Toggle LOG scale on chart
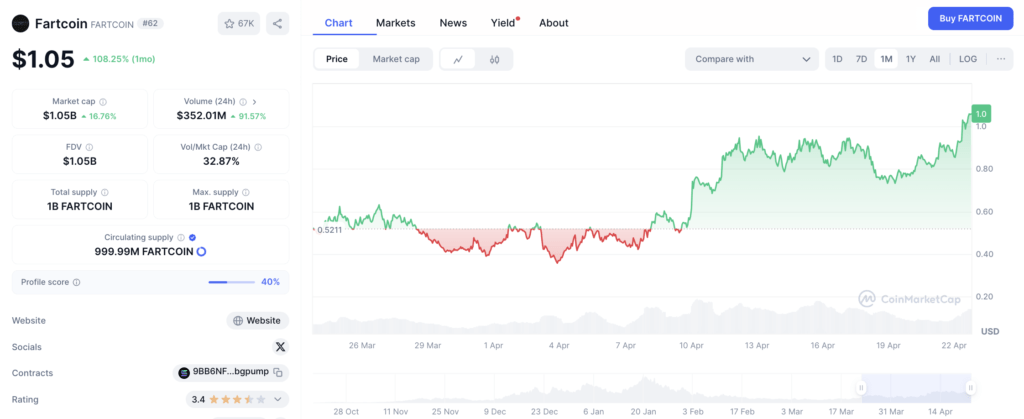This screenshot has width=1024, height=419. coord(968,59)
